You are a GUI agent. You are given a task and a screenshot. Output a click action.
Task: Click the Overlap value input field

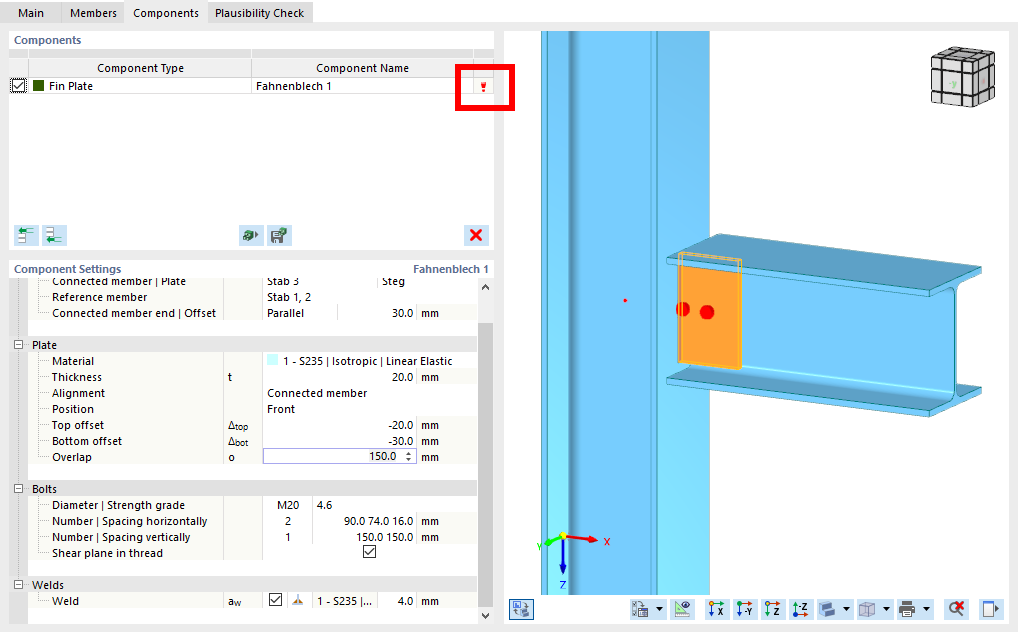pyautogui.click(x=330, y=455)
